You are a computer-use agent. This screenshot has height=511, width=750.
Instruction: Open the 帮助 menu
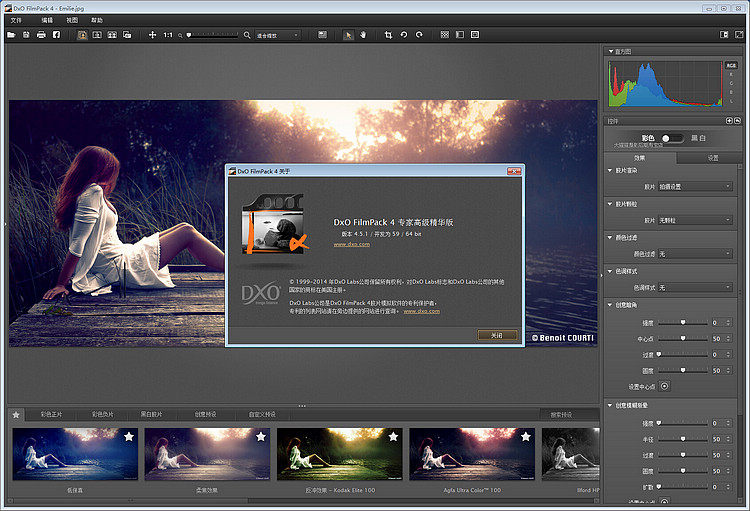pyautogui.click(x=97, y=20)
